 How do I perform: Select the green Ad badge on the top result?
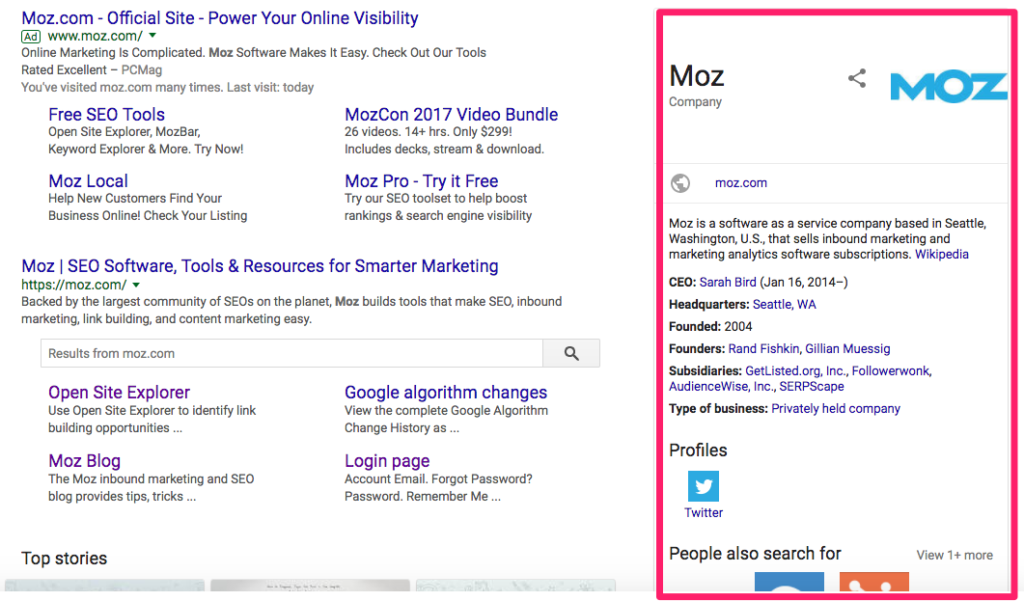(30, 34)
